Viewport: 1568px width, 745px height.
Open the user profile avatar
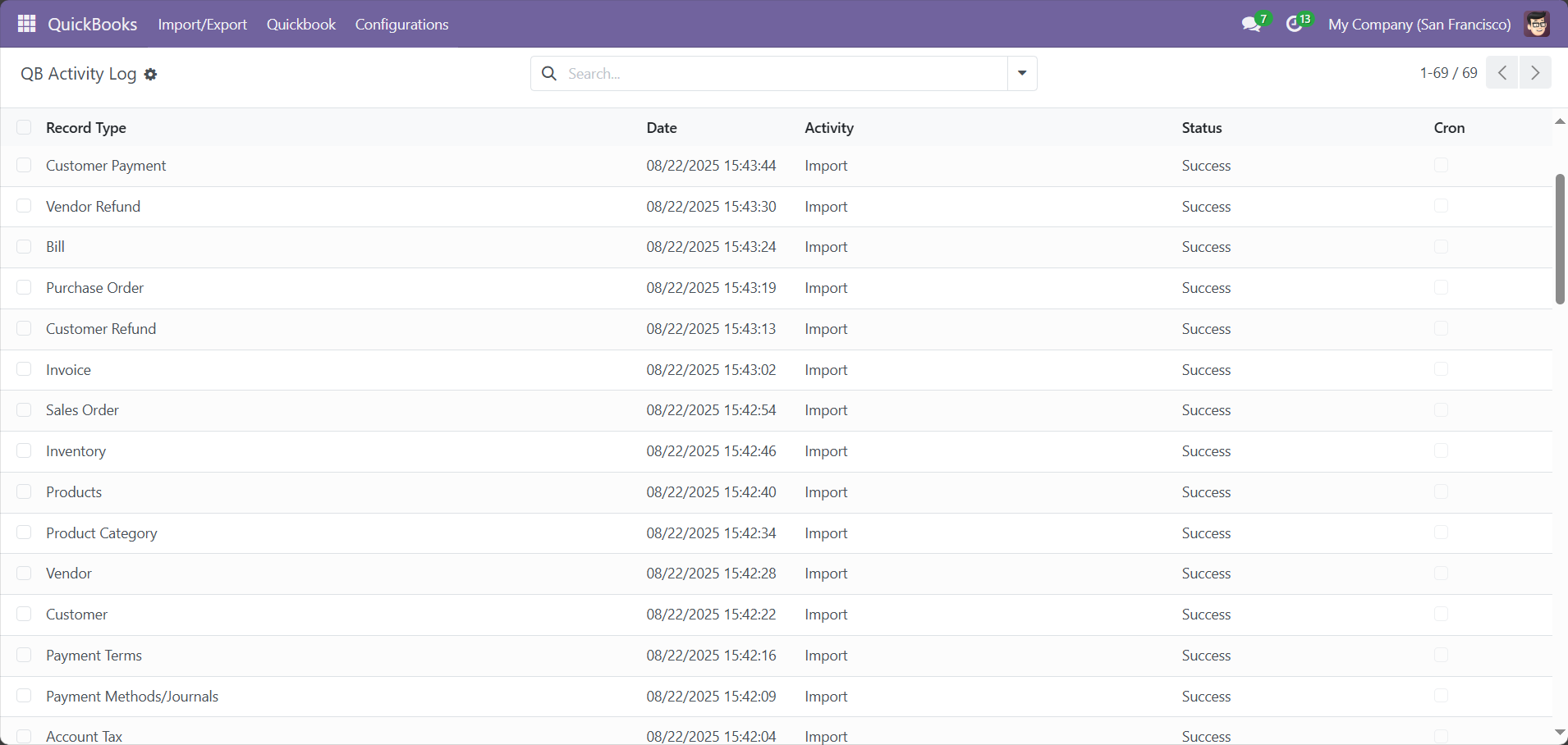(1537, 24)
